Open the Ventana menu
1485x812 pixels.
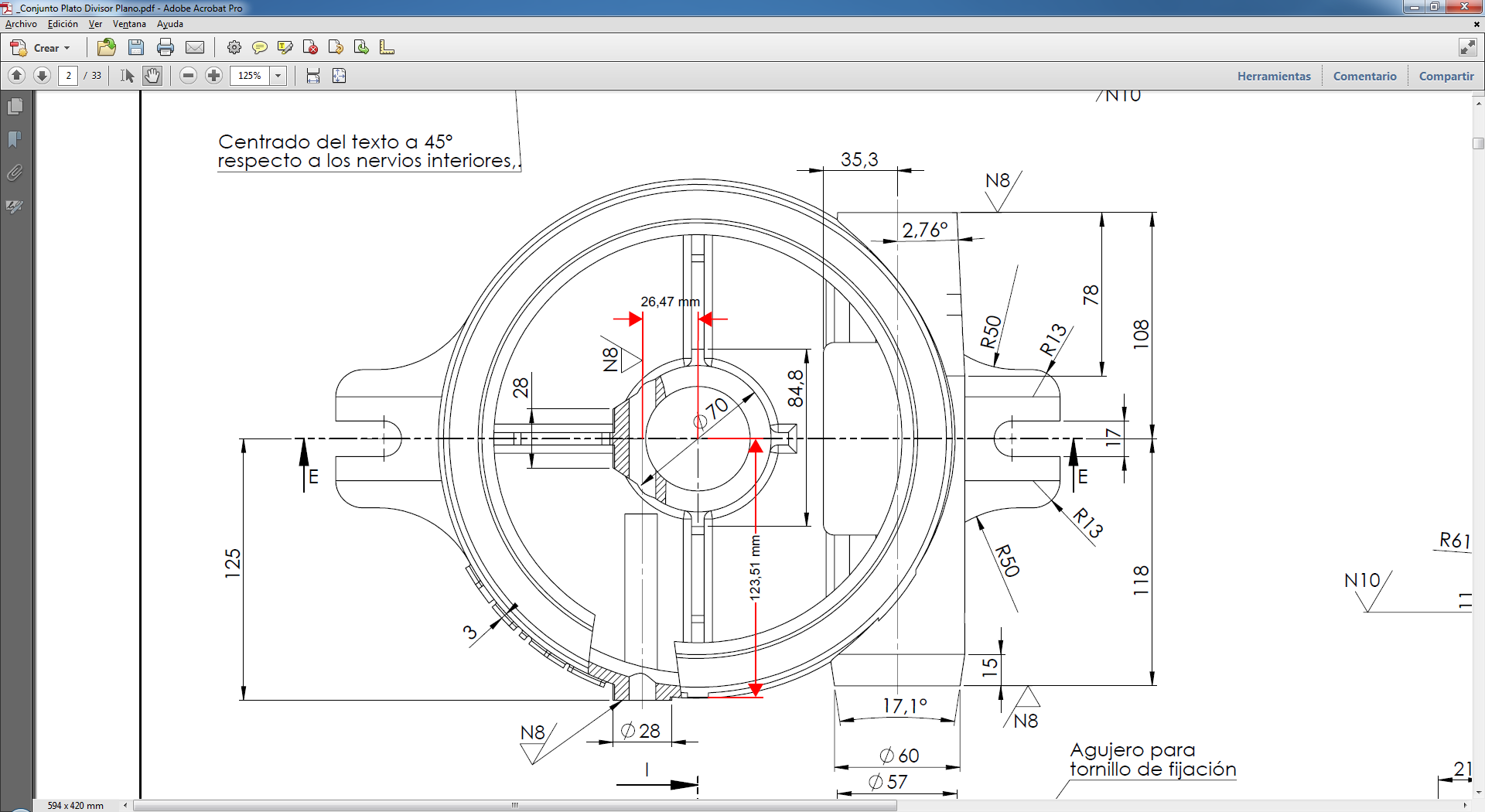pyautogui.click(x=129, y=24)
